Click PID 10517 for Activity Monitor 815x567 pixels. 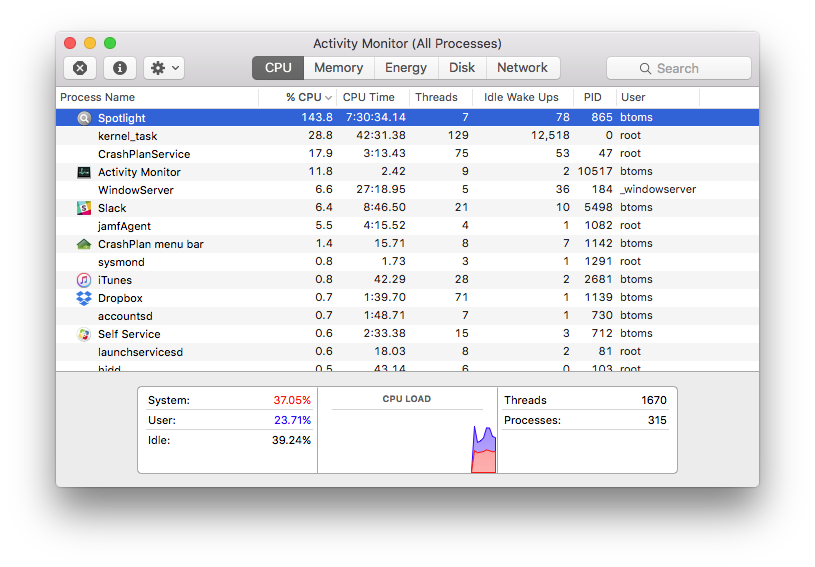point(595,172)
